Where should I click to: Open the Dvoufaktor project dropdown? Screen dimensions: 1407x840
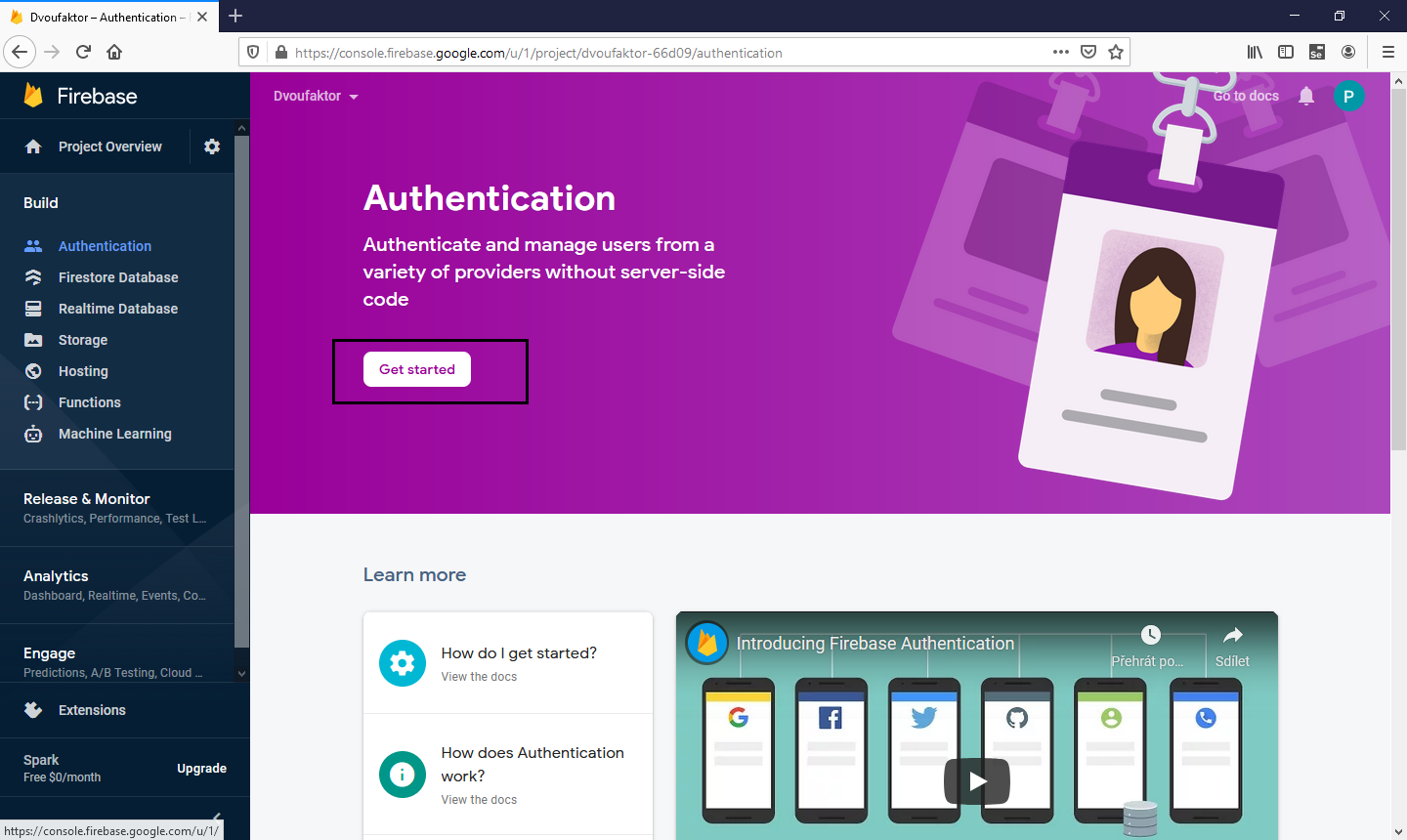pos(316,96)
